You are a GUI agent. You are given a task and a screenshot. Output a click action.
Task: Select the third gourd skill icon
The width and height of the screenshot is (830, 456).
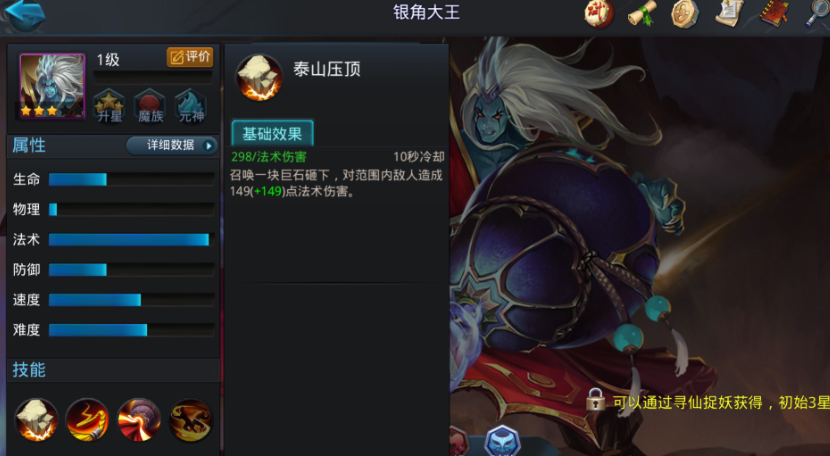point(139,421)
